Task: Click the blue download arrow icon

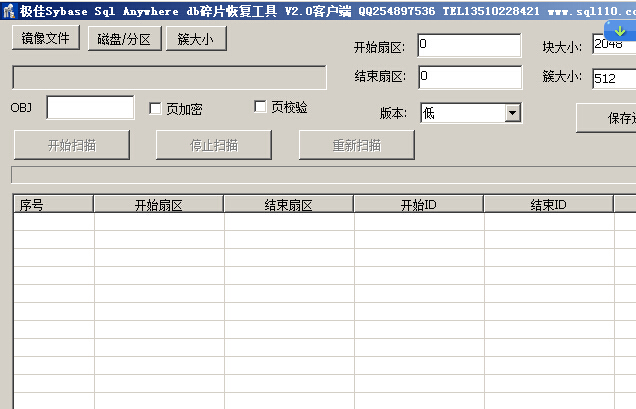Action: [x=619, y=31]
